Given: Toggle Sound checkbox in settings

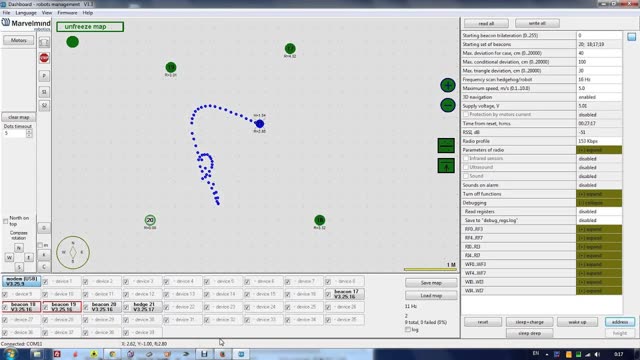Looking at the screenshot, I should click(x=466, y=176).
